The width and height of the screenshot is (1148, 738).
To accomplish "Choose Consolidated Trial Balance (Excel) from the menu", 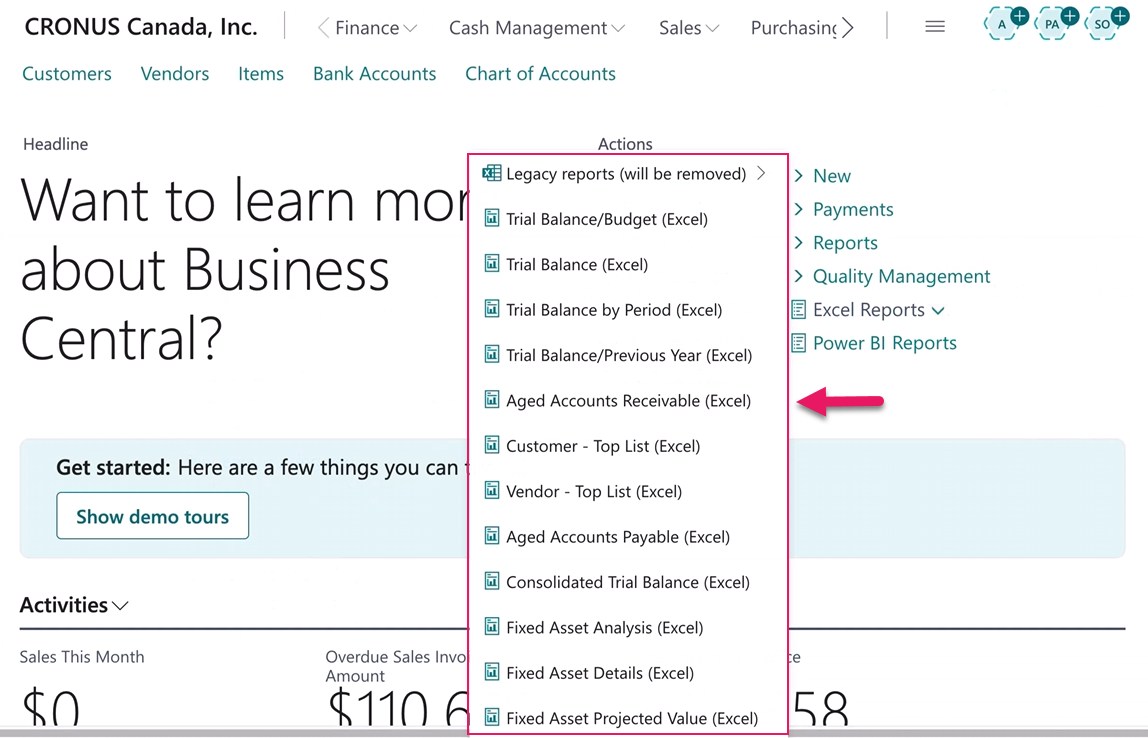I will [x=630, y=581].
